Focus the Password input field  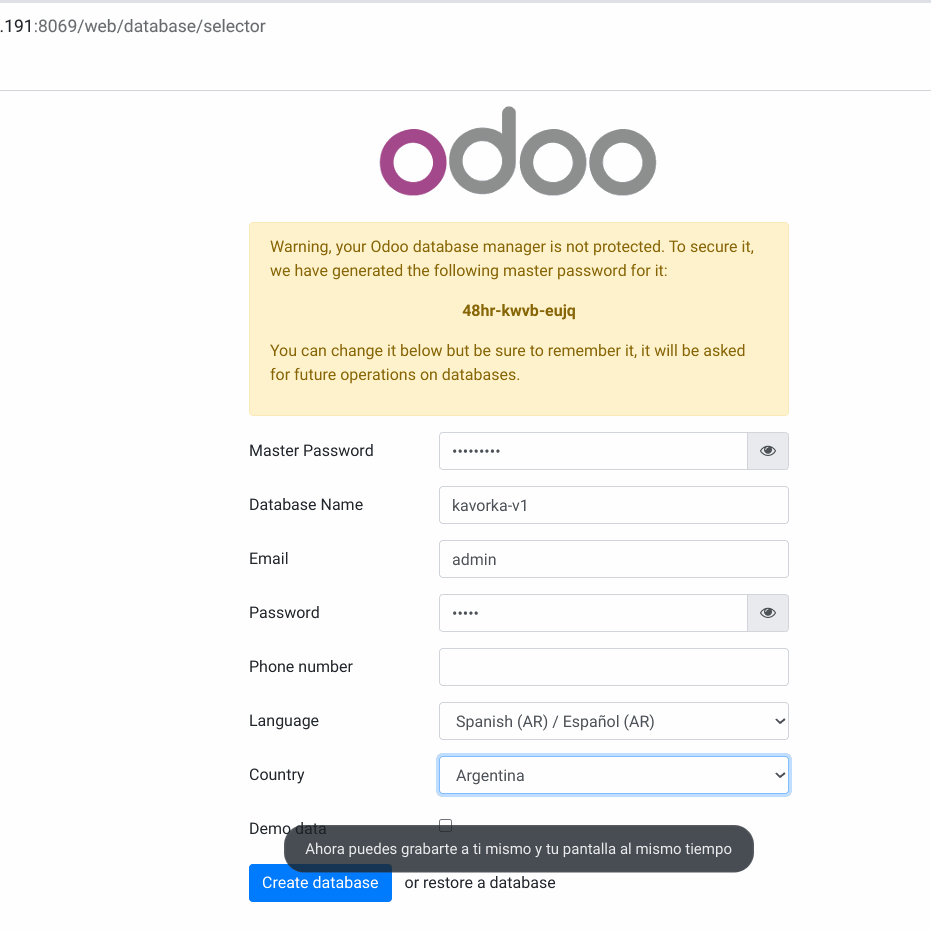pos(593,613)
